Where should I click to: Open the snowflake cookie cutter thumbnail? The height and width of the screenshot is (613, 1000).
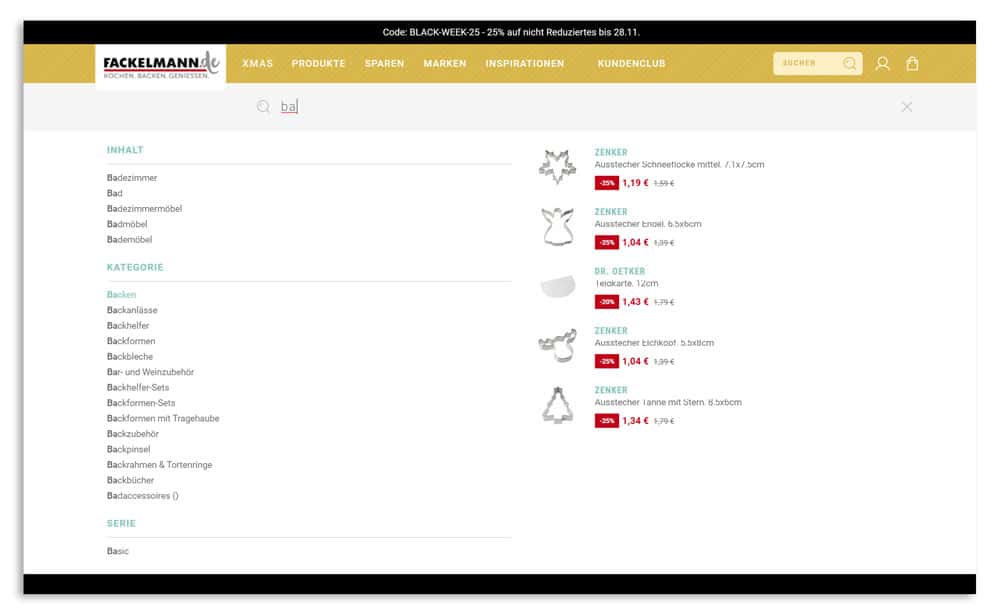tap(557, 167)
